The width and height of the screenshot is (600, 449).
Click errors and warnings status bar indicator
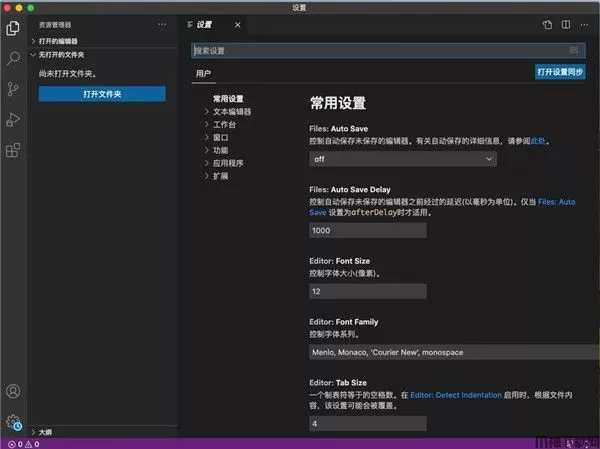pyautogui.click(x=22, y=443)
